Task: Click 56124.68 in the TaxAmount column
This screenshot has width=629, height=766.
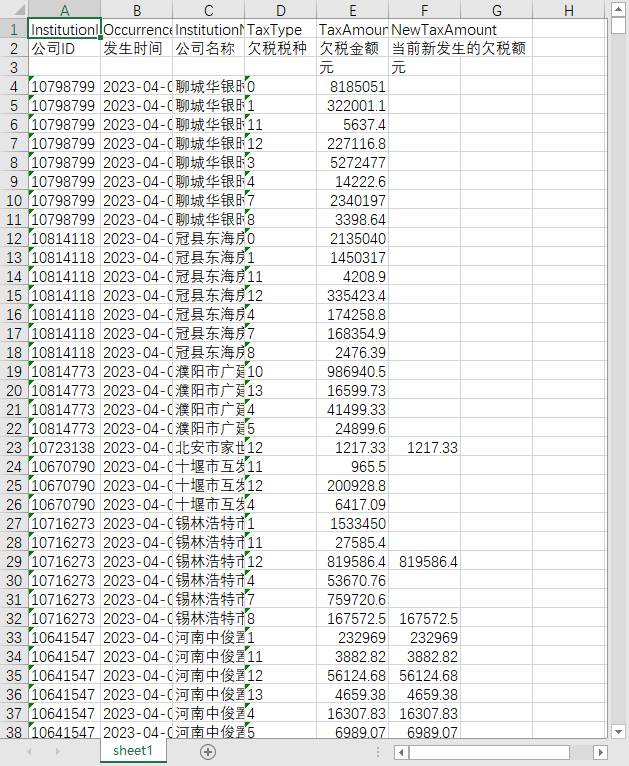Action: pos(353,676)
